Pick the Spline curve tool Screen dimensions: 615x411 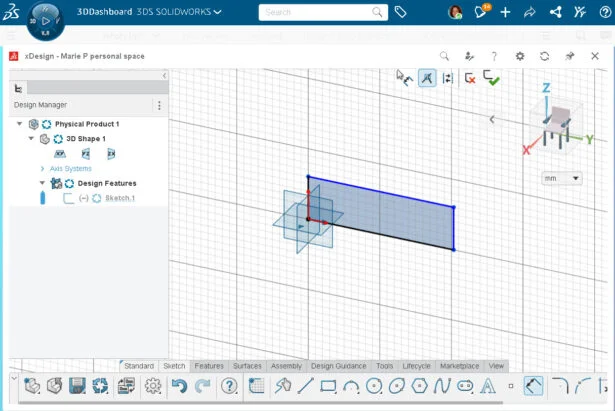click(x=442, y=385)
